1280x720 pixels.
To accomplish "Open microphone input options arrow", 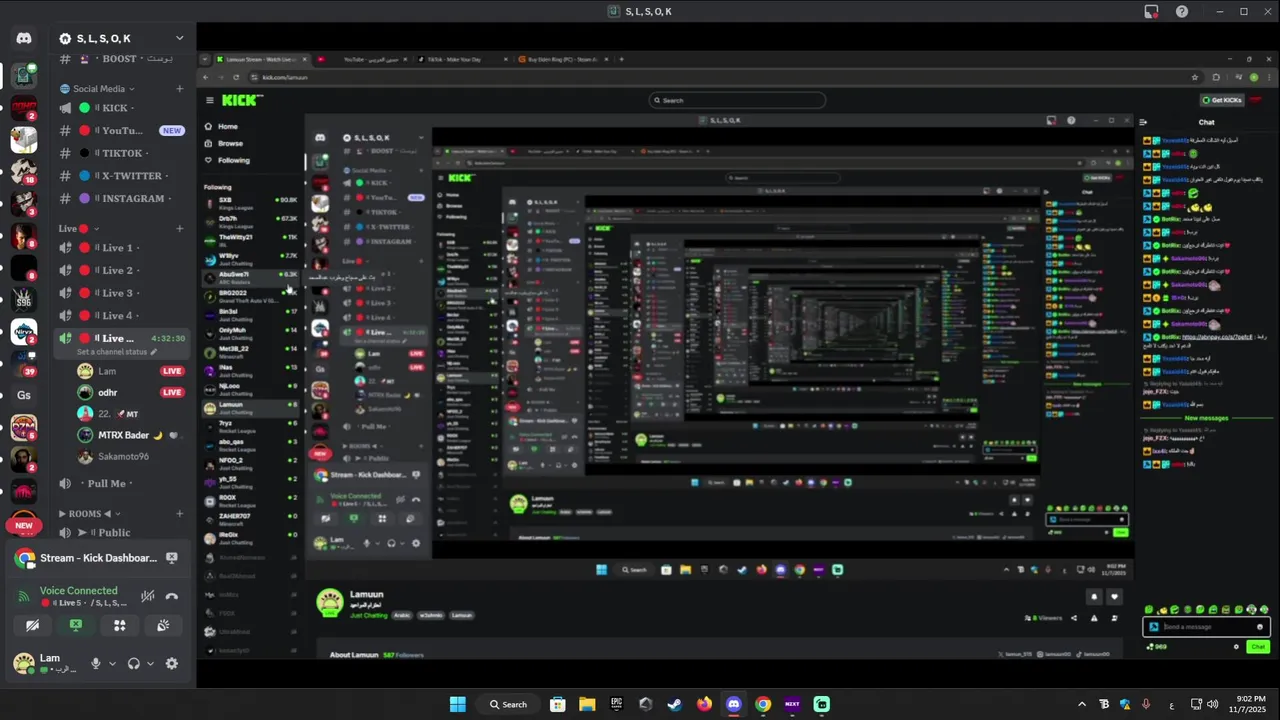I will click(x=112, y=663).
